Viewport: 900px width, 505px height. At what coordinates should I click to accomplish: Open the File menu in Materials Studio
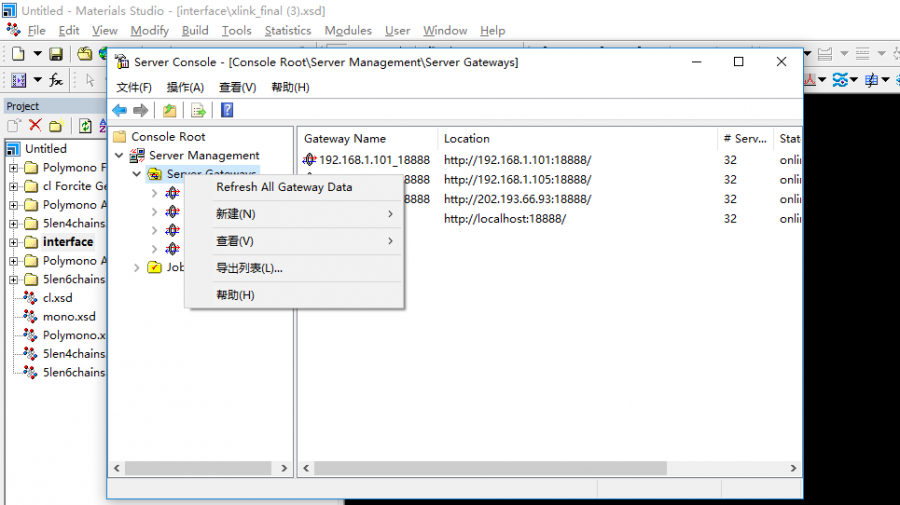click(36, 30)
